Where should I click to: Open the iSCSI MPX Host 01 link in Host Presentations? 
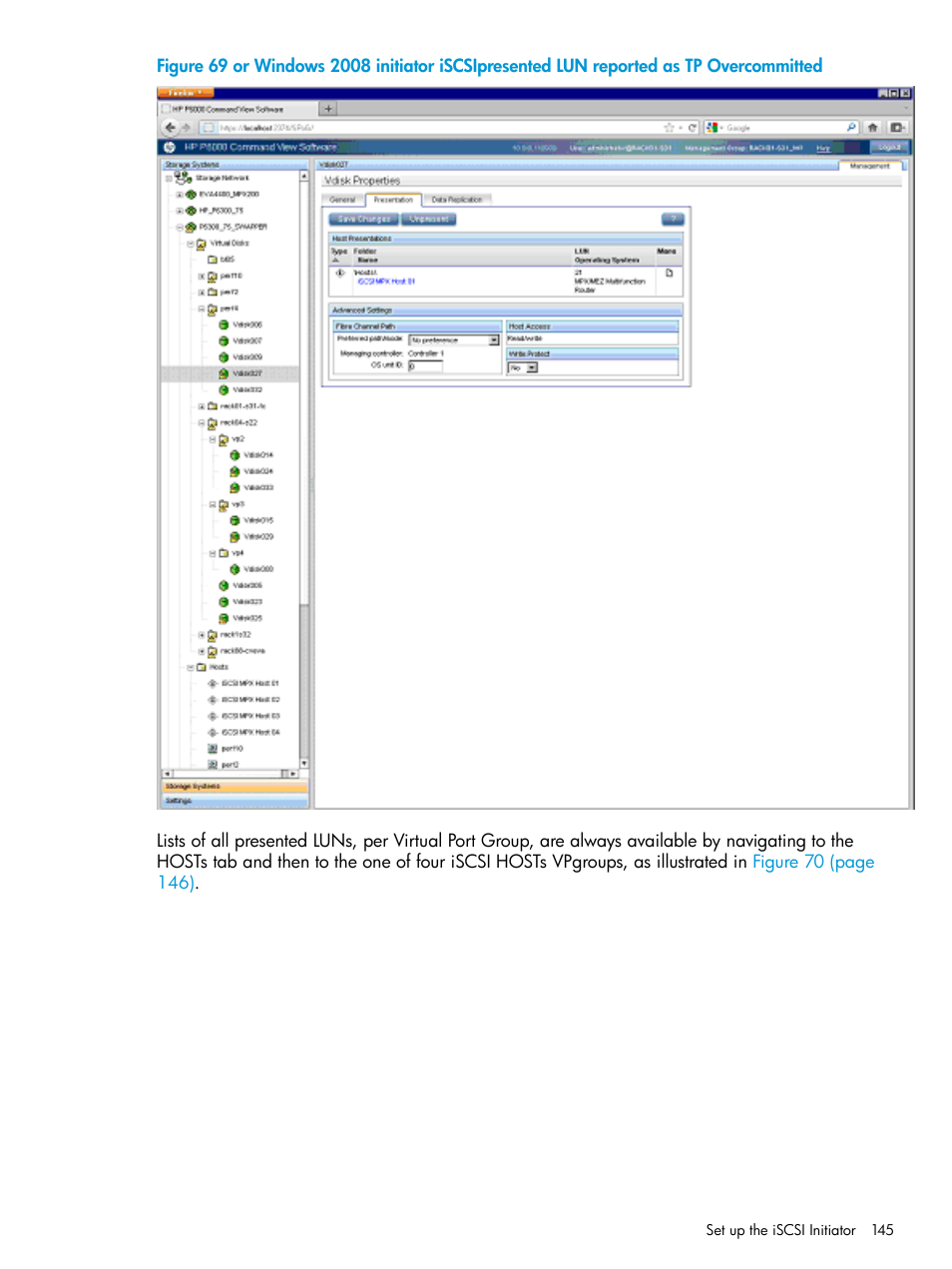click(386, 282)
